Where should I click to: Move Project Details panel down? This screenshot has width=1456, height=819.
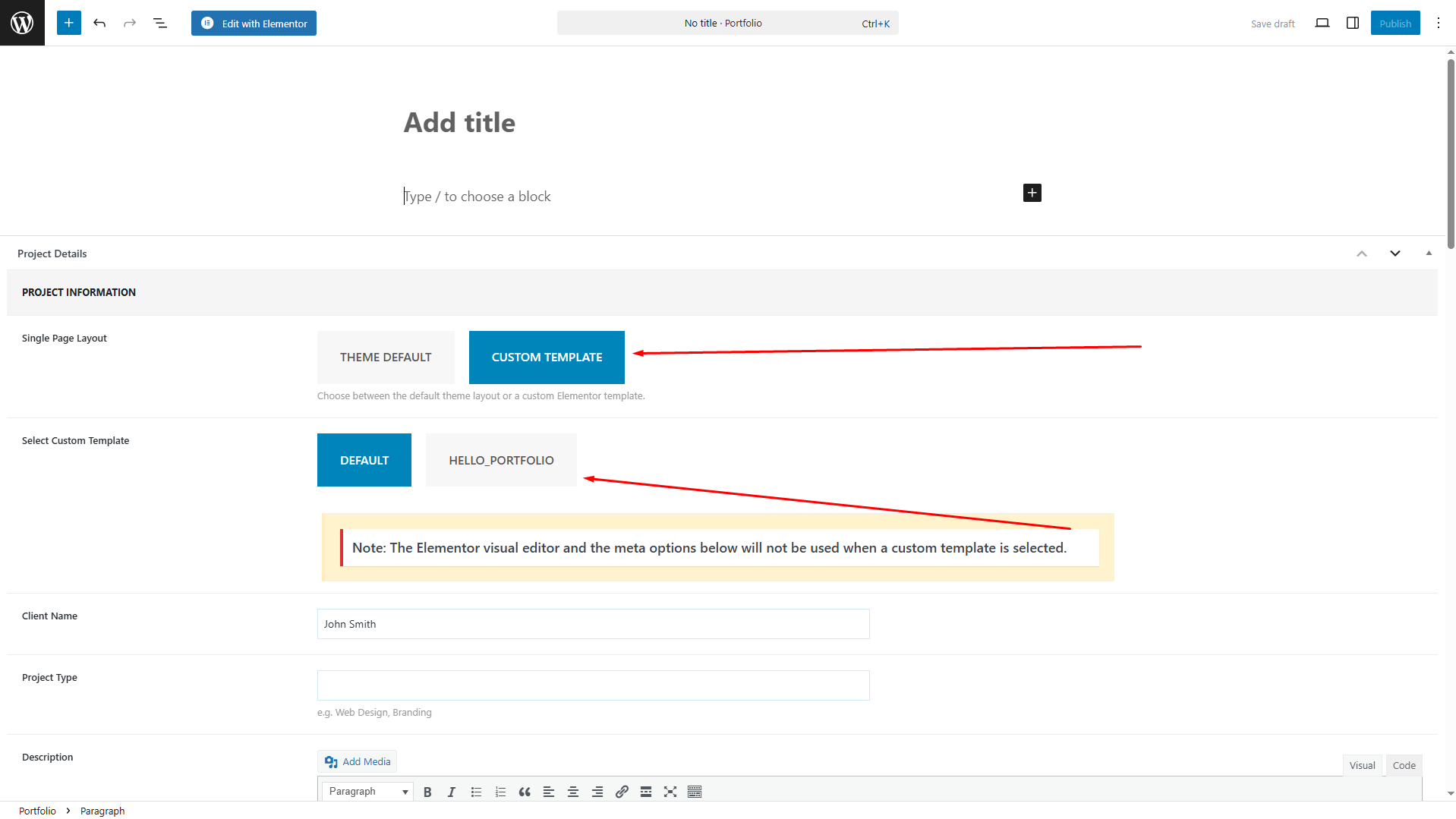[1395, 254]
